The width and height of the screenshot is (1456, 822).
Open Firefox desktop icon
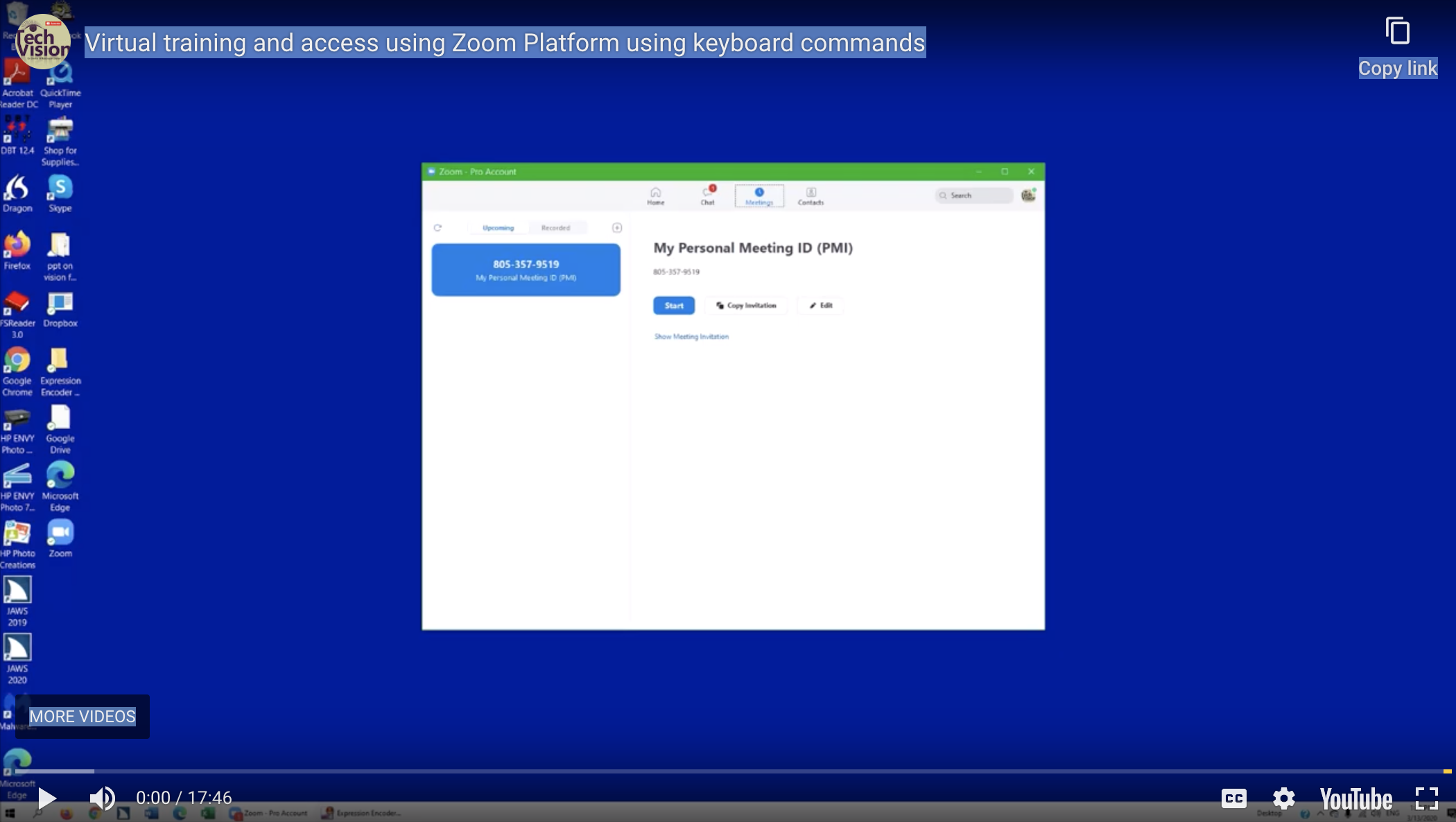[17, 251]
